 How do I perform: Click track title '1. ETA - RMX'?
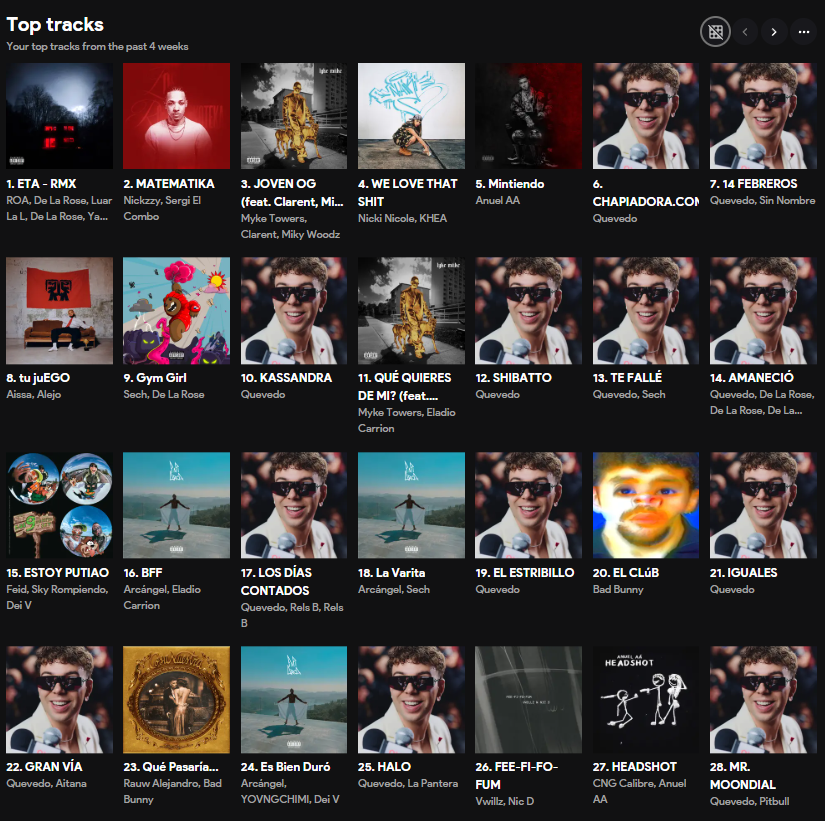41,184
